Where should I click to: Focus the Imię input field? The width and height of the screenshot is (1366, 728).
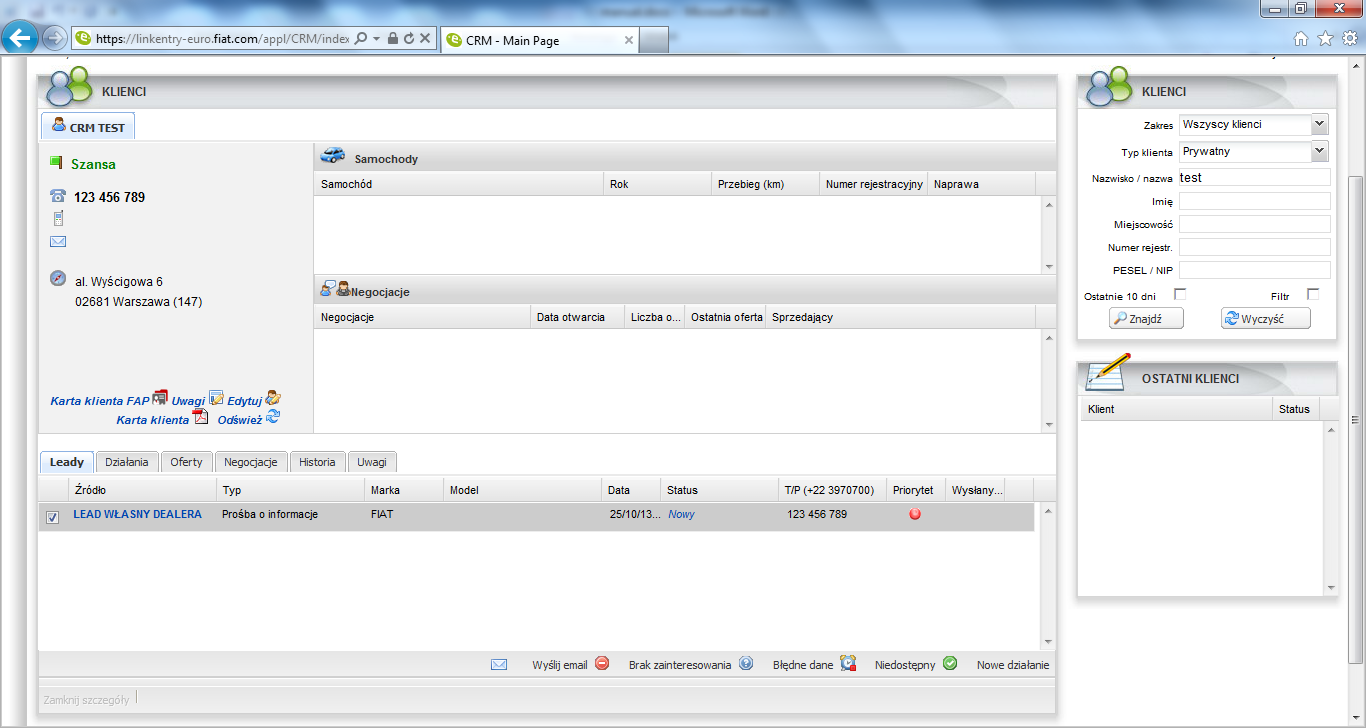1254,201
